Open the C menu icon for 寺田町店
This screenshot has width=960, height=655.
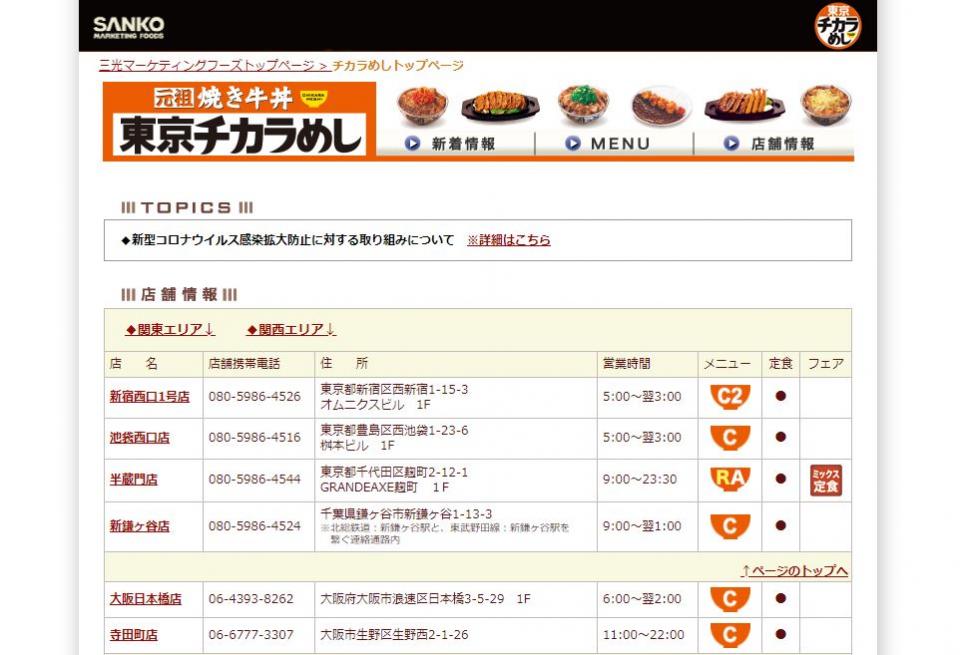pyautogui.click(x=730, y=635)
